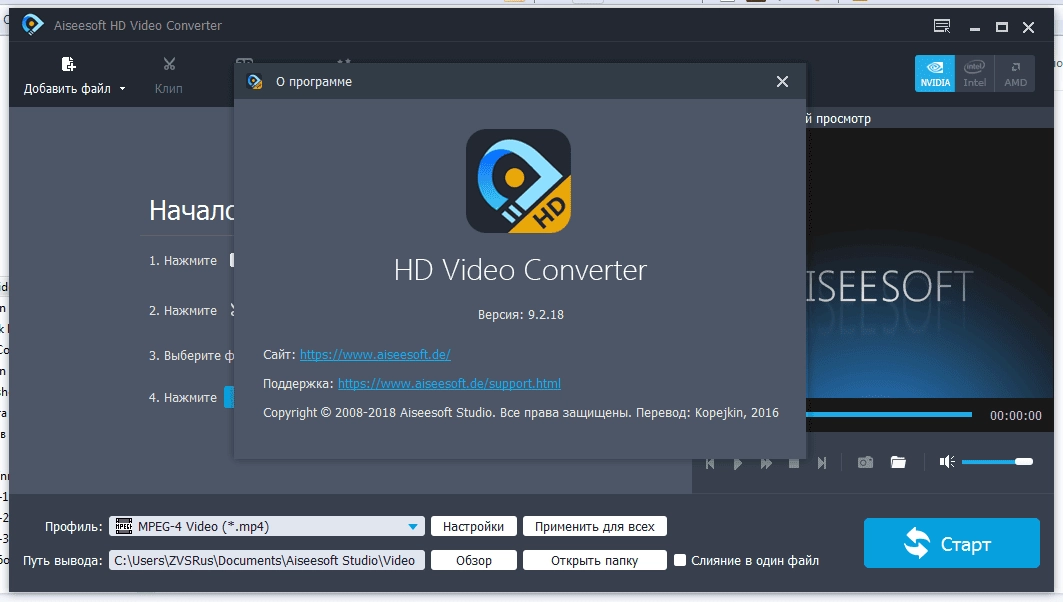This screenshot has width=1063, height=602.
Task: Open the main window menu icon
Action: pos(942,26)
